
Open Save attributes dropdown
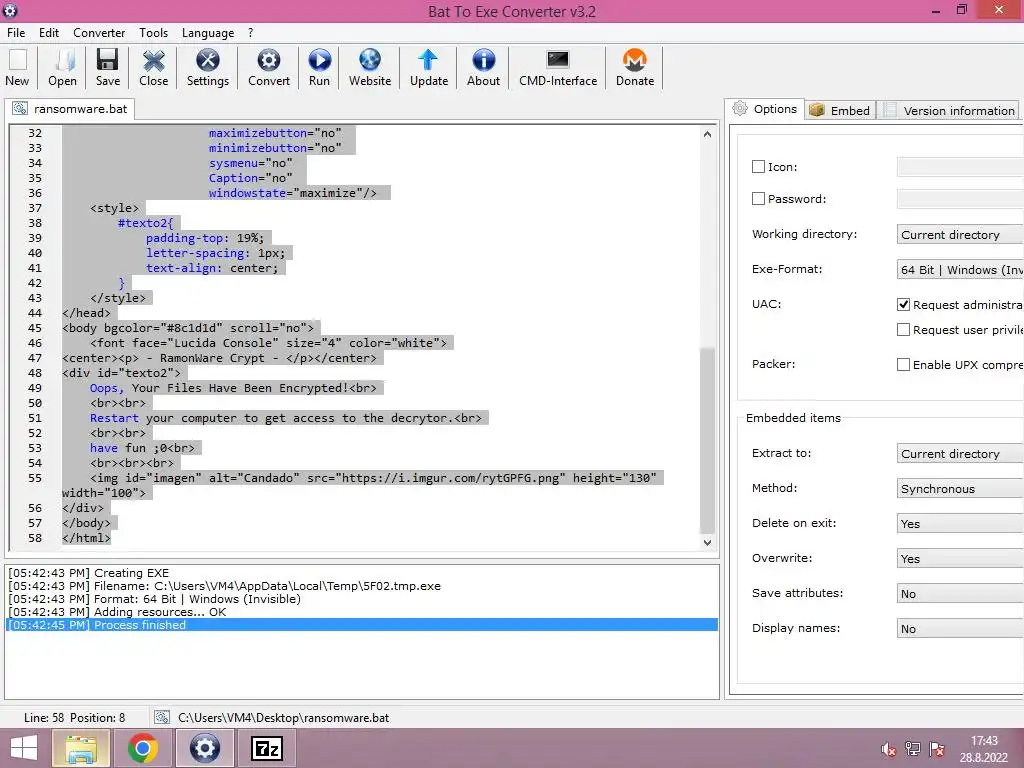[x=960, y=594]
